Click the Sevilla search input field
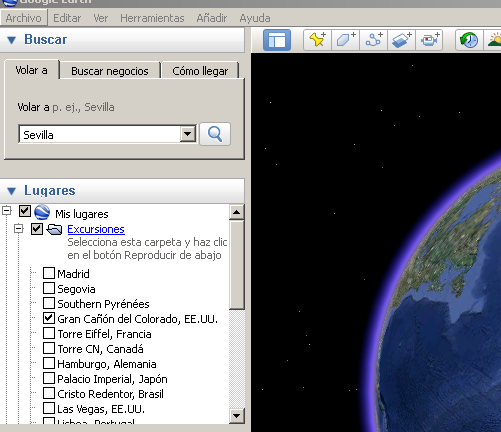The image size is (501, 432). click(x=99, y=134)
